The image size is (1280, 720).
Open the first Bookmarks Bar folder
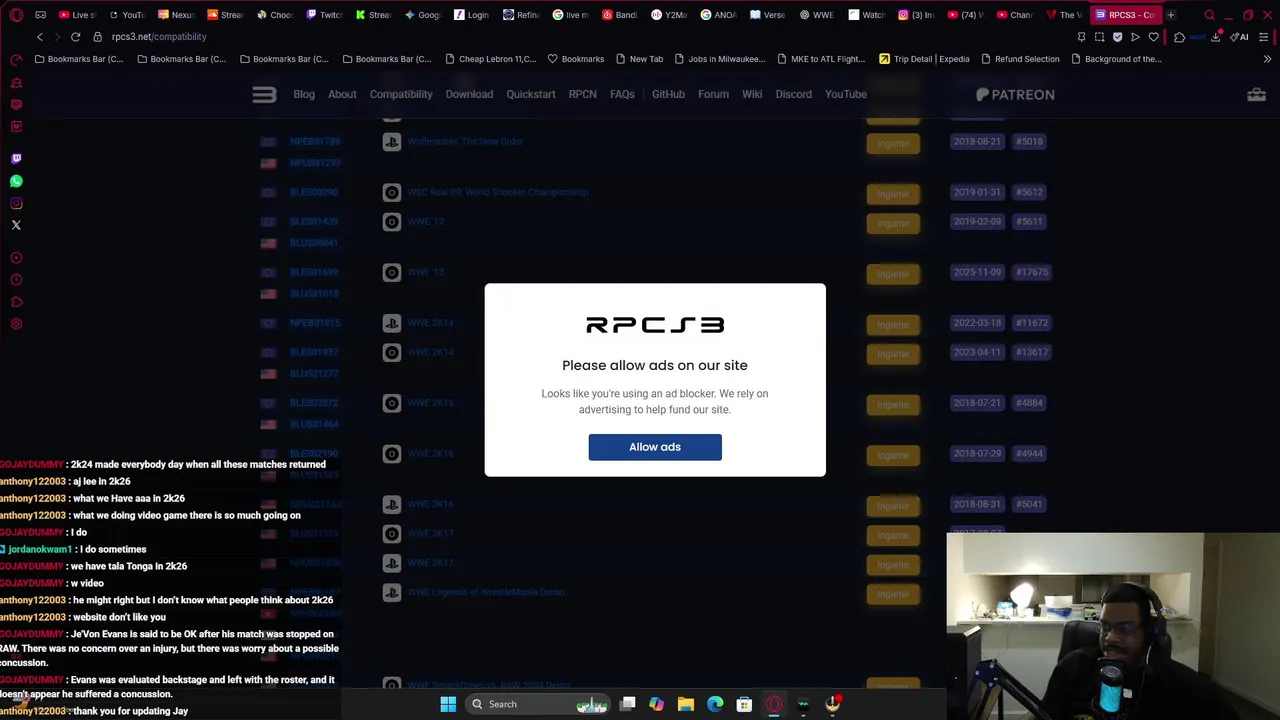pos(79,59)
